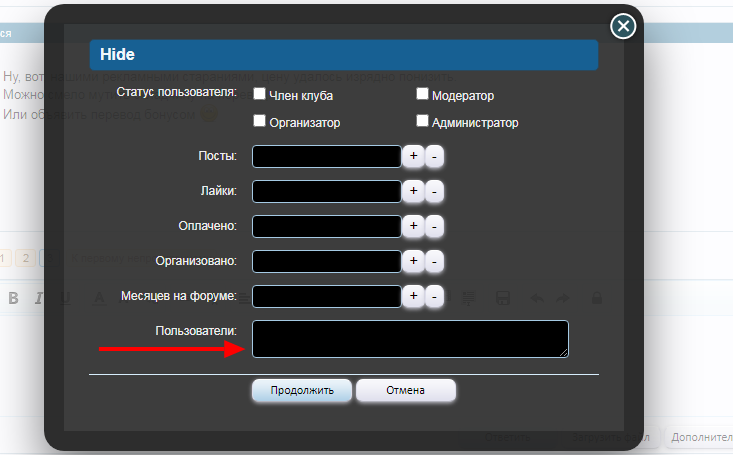This screenshot has height=455, width=733.
Task: Cancel the dialog via Отмена button
Action: [x=405, y=390]
